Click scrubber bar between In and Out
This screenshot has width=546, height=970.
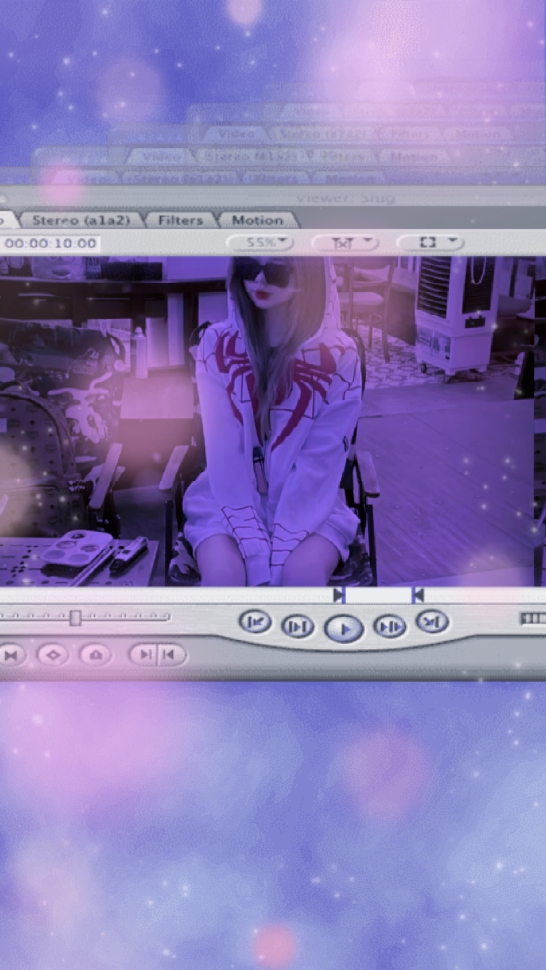378,594
